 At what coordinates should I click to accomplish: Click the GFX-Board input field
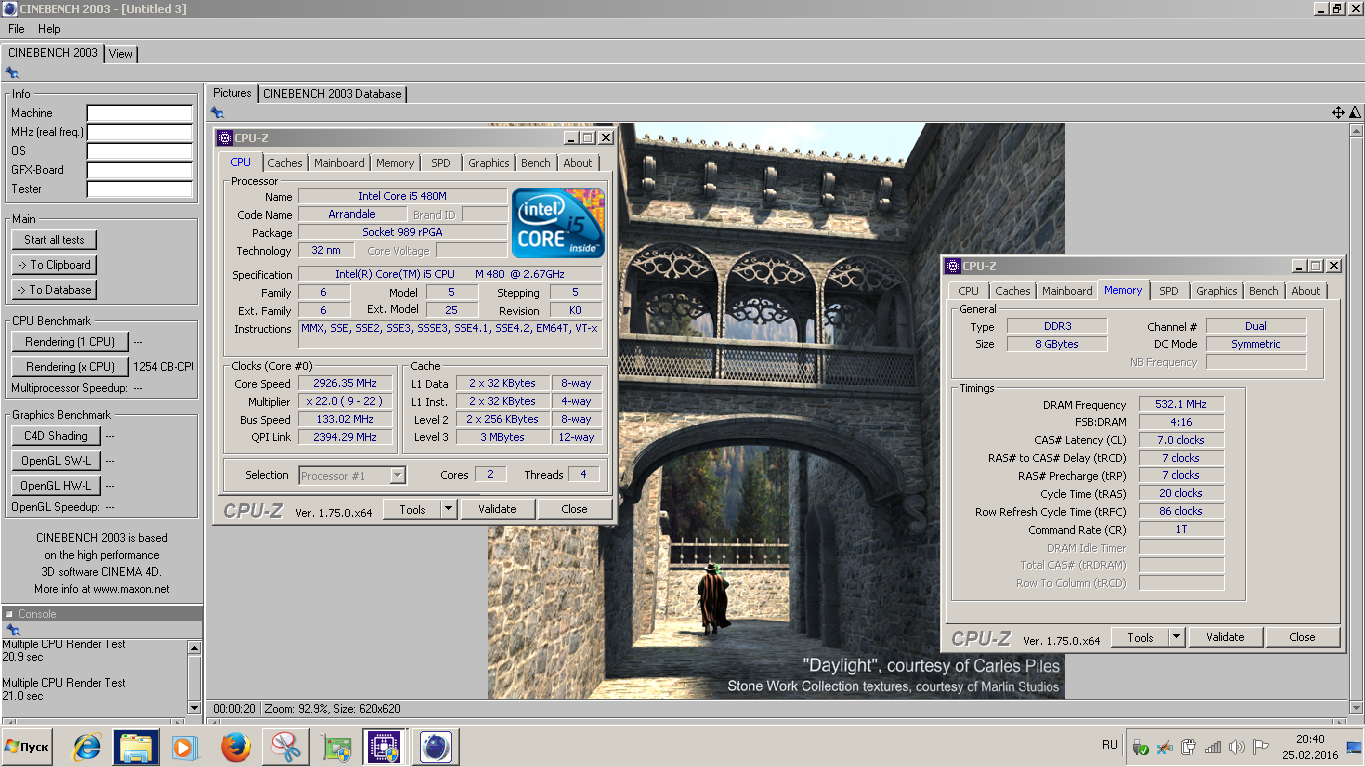(139, 170)
